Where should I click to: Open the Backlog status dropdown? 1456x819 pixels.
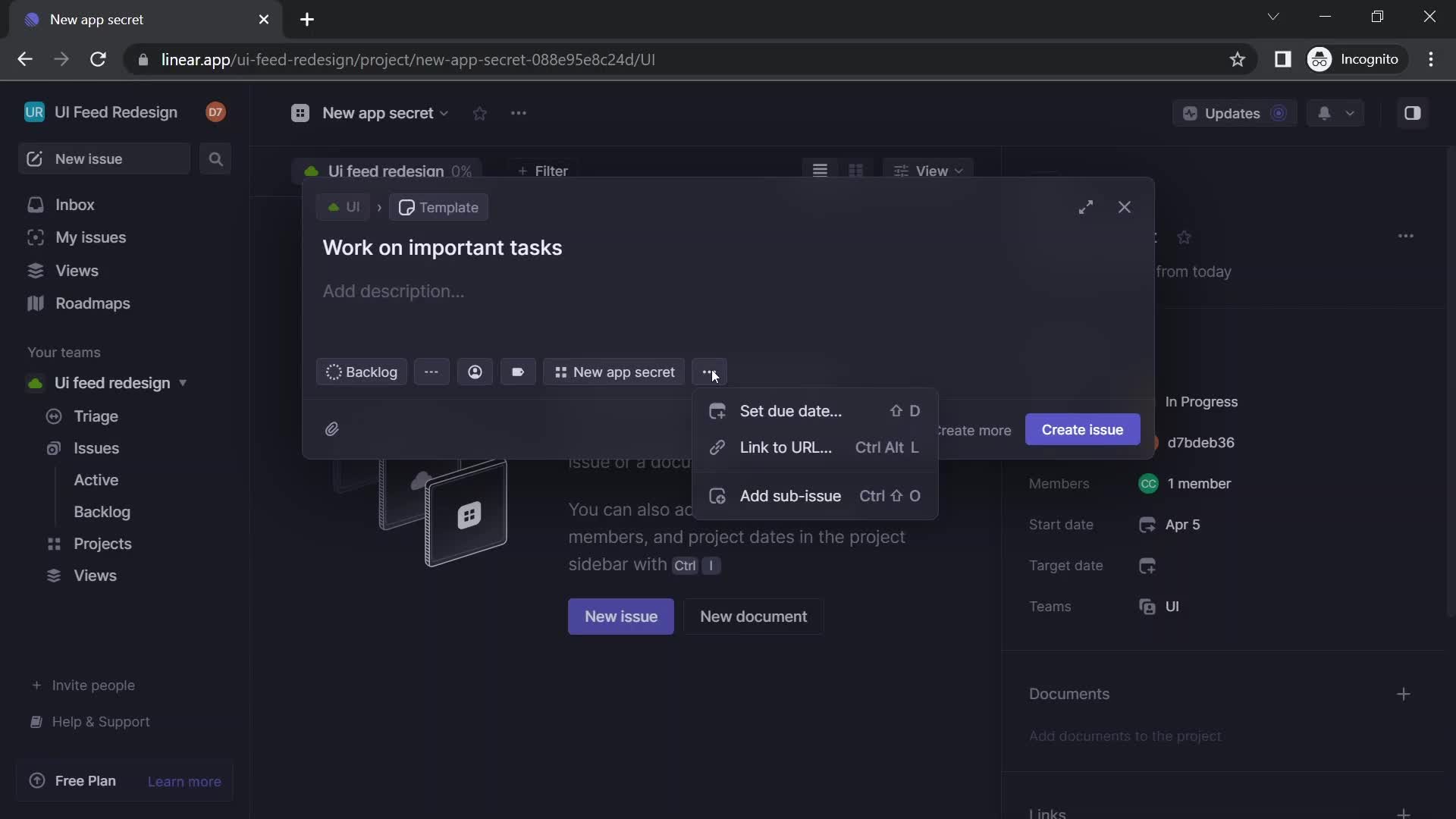[362, 372]
